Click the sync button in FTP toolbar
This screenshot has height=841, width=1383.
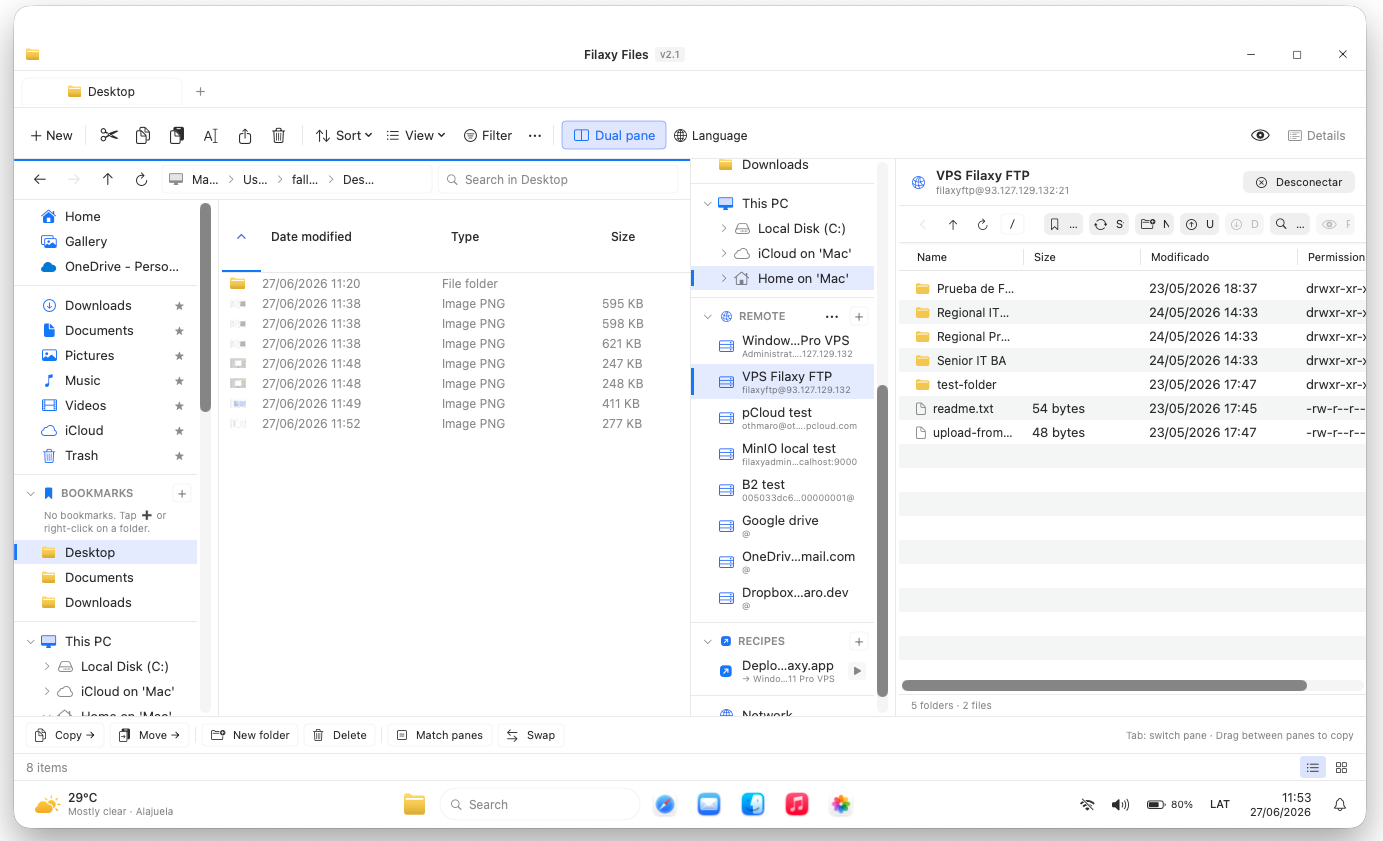(1108, 225)
